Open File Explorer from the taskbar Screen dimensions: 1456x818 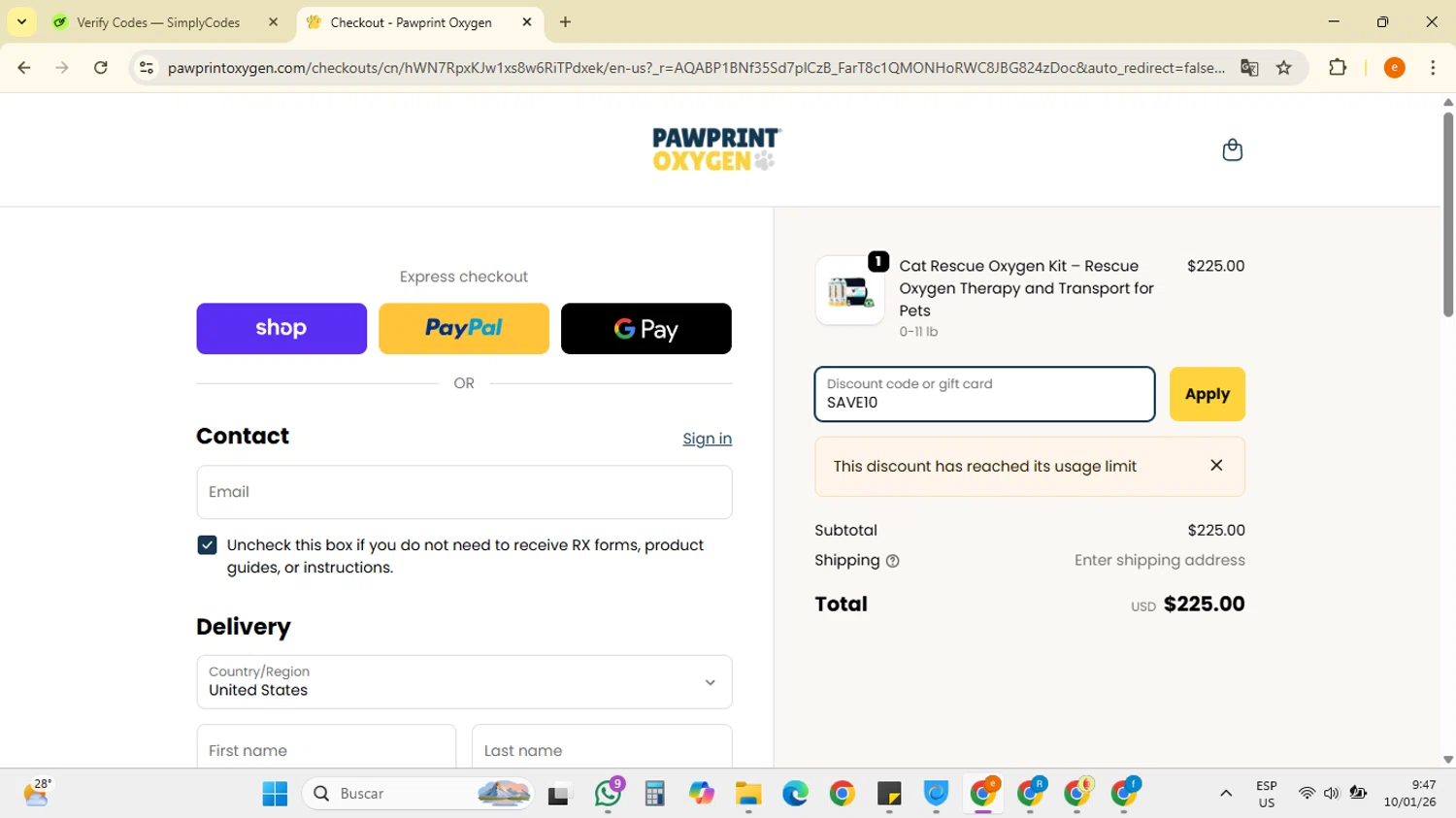tap(748, 794)
